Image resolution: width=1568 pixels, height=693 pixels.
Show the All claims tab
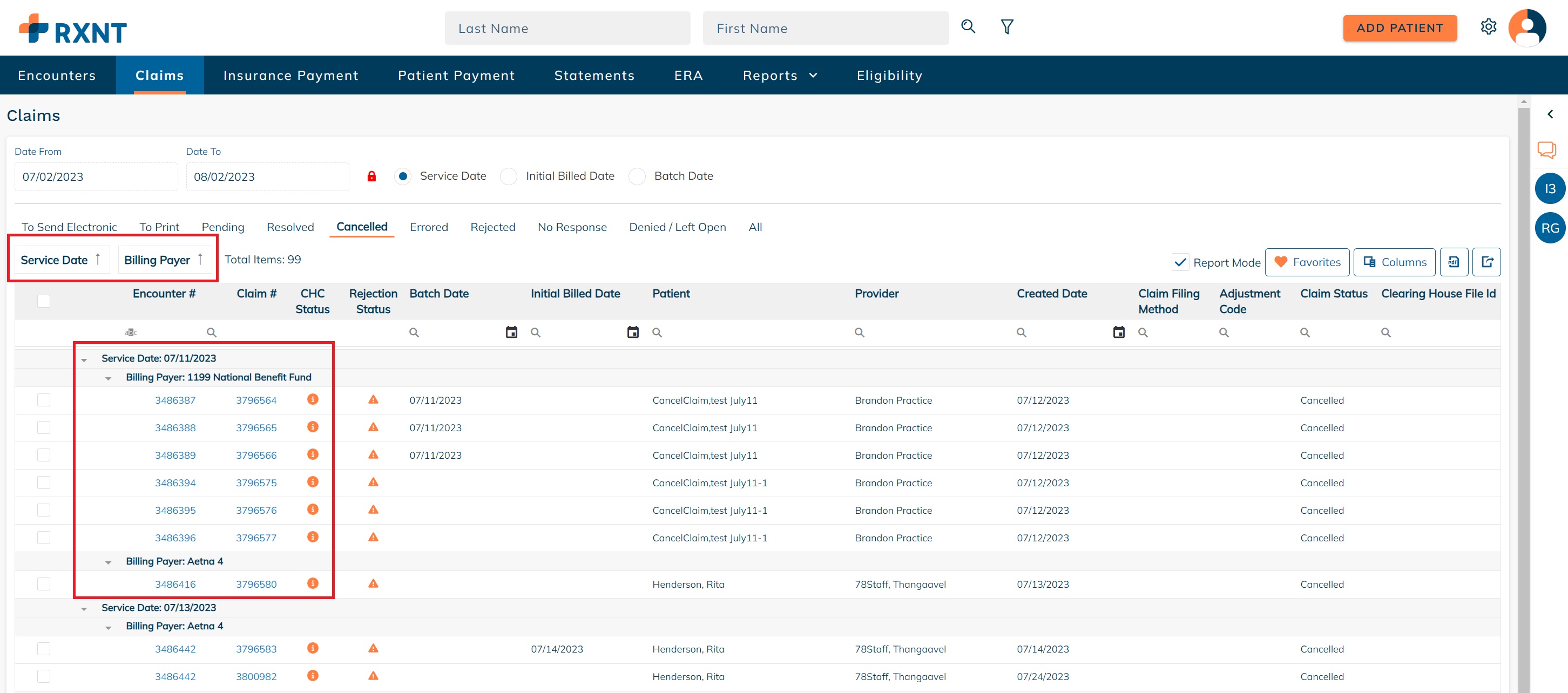pyautogui.click(x=755, y=227)
